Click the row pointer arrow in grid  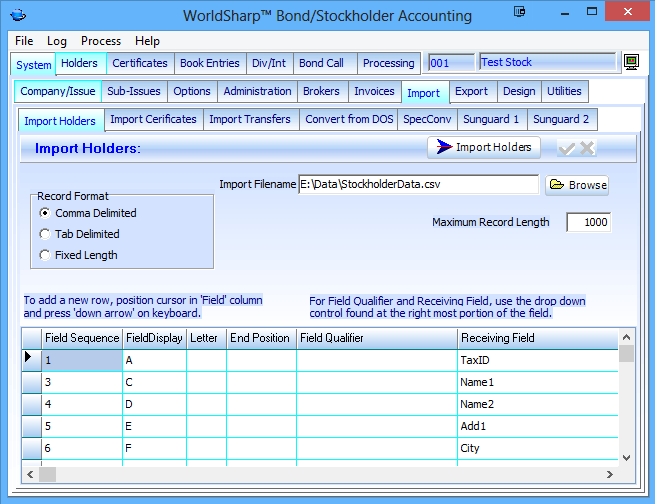pos(29,359)
